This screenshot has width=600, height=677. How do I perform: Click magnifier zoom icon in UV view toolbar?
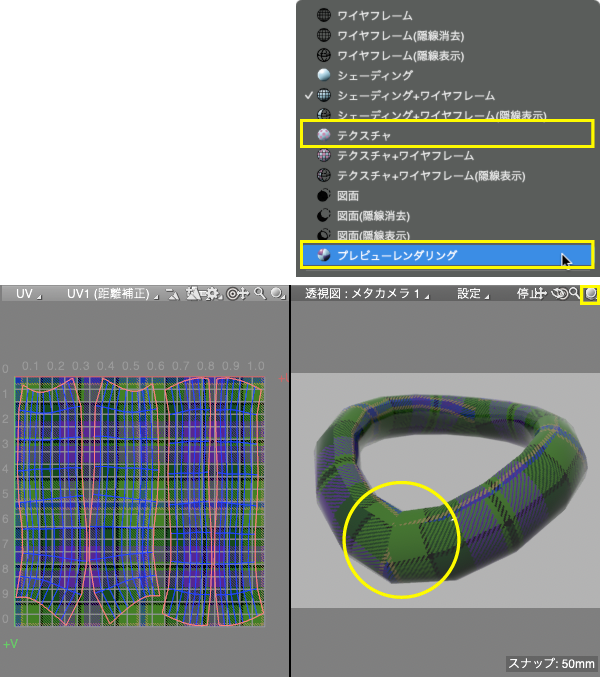[x=259, y=294]
